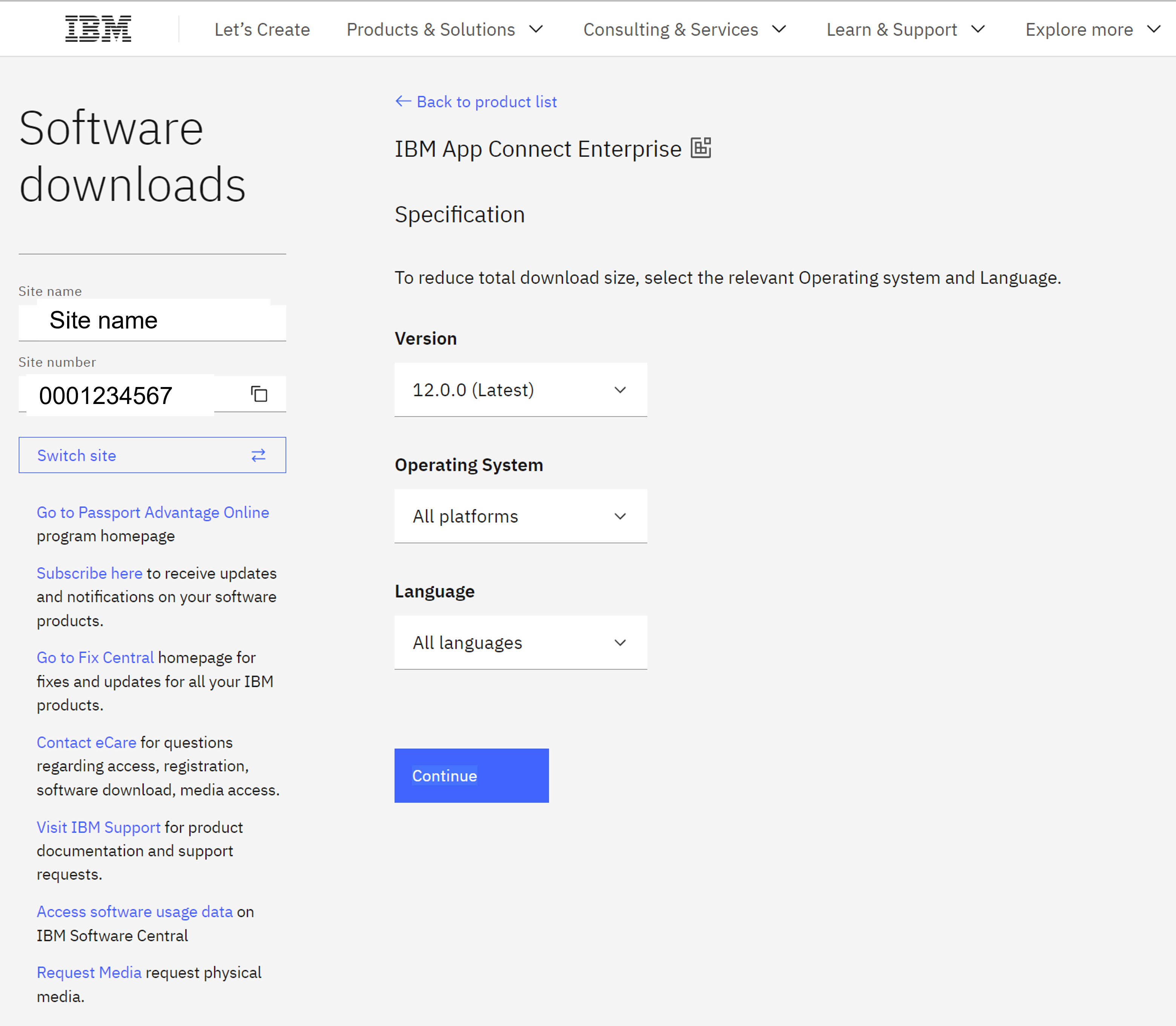Click the site number 0001234567 field
The height and width of the screenshot is (1026, 1176).
[152, 395]
